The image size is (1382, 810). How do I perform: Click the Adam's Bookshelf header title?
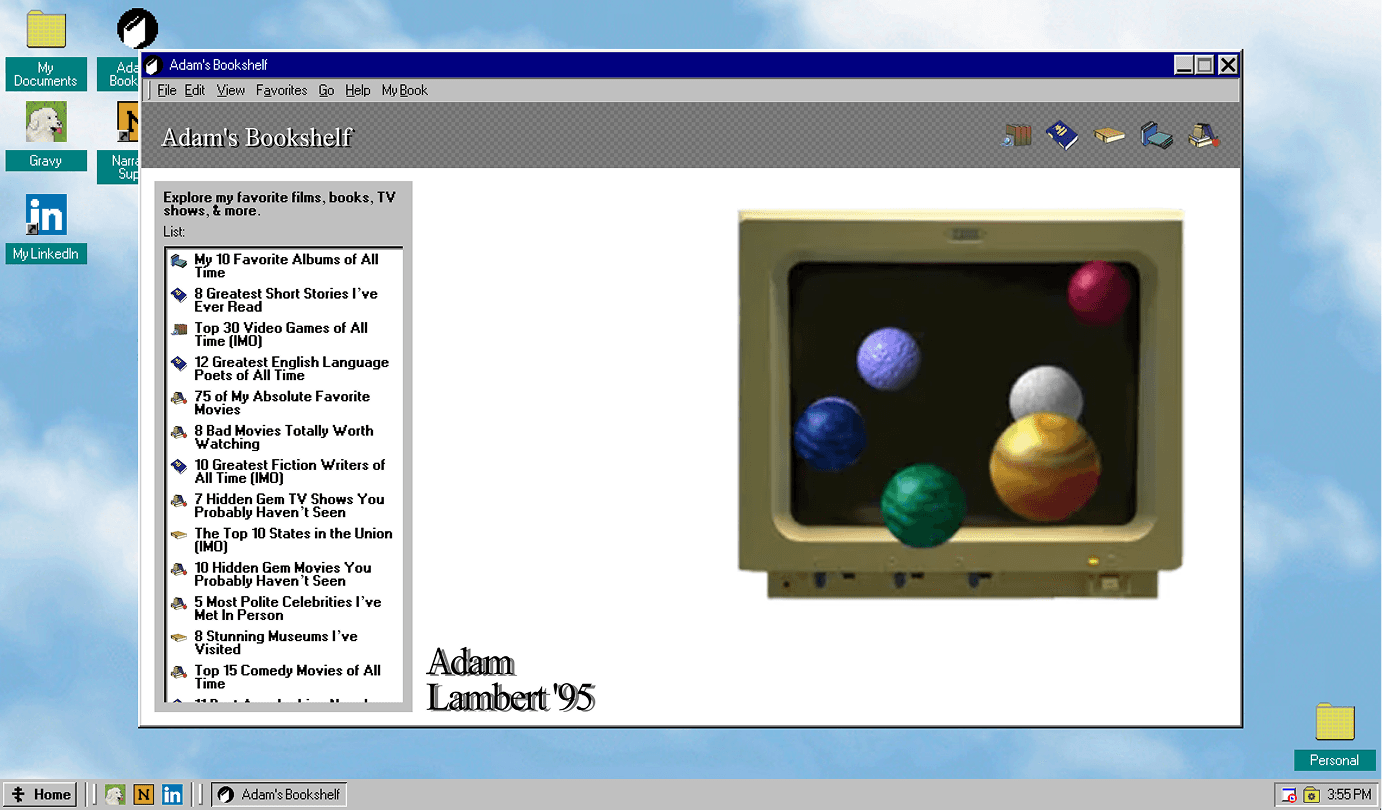click(257, 137)
